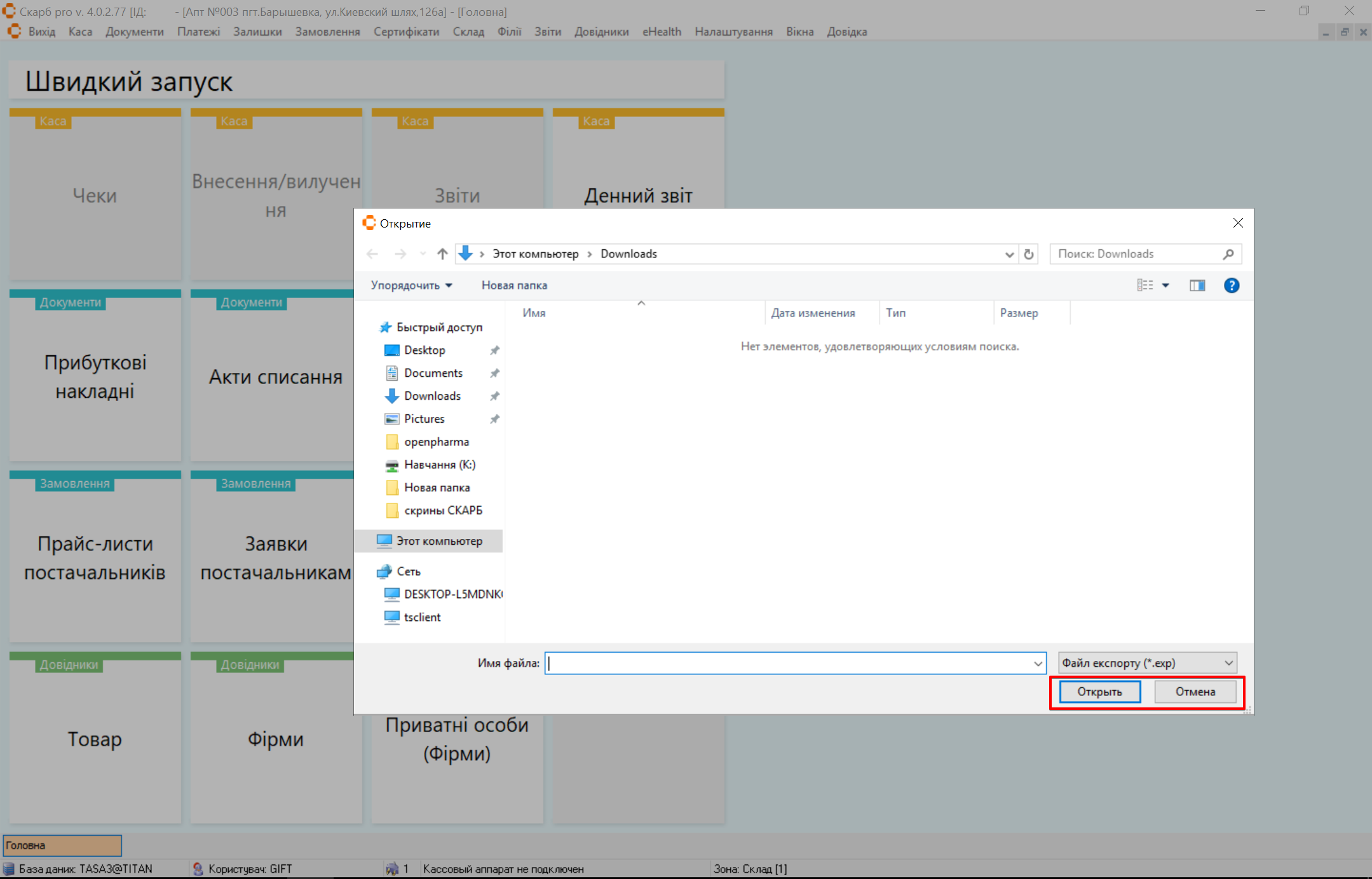Click the view mode list icon
Image resolution: width=1372 pixels, height=879 pixels.
pyautogui.click(x=1144, y=285)
